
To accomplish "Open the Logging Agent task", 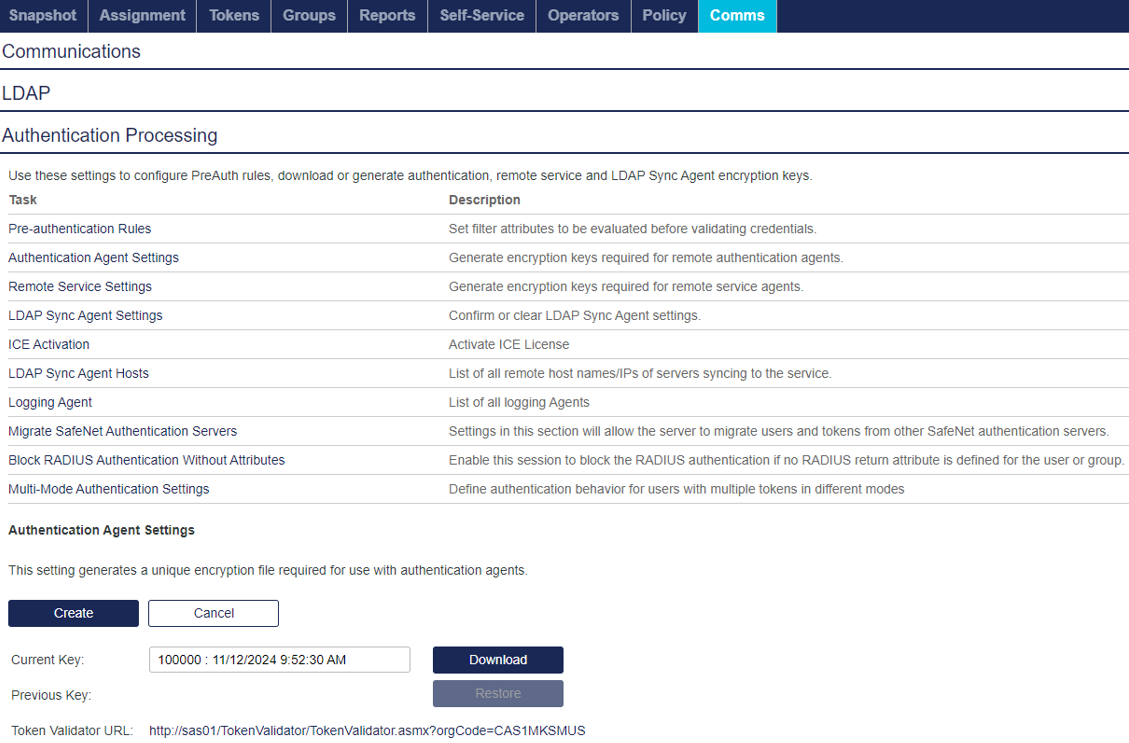I will (x=50, y=402).
